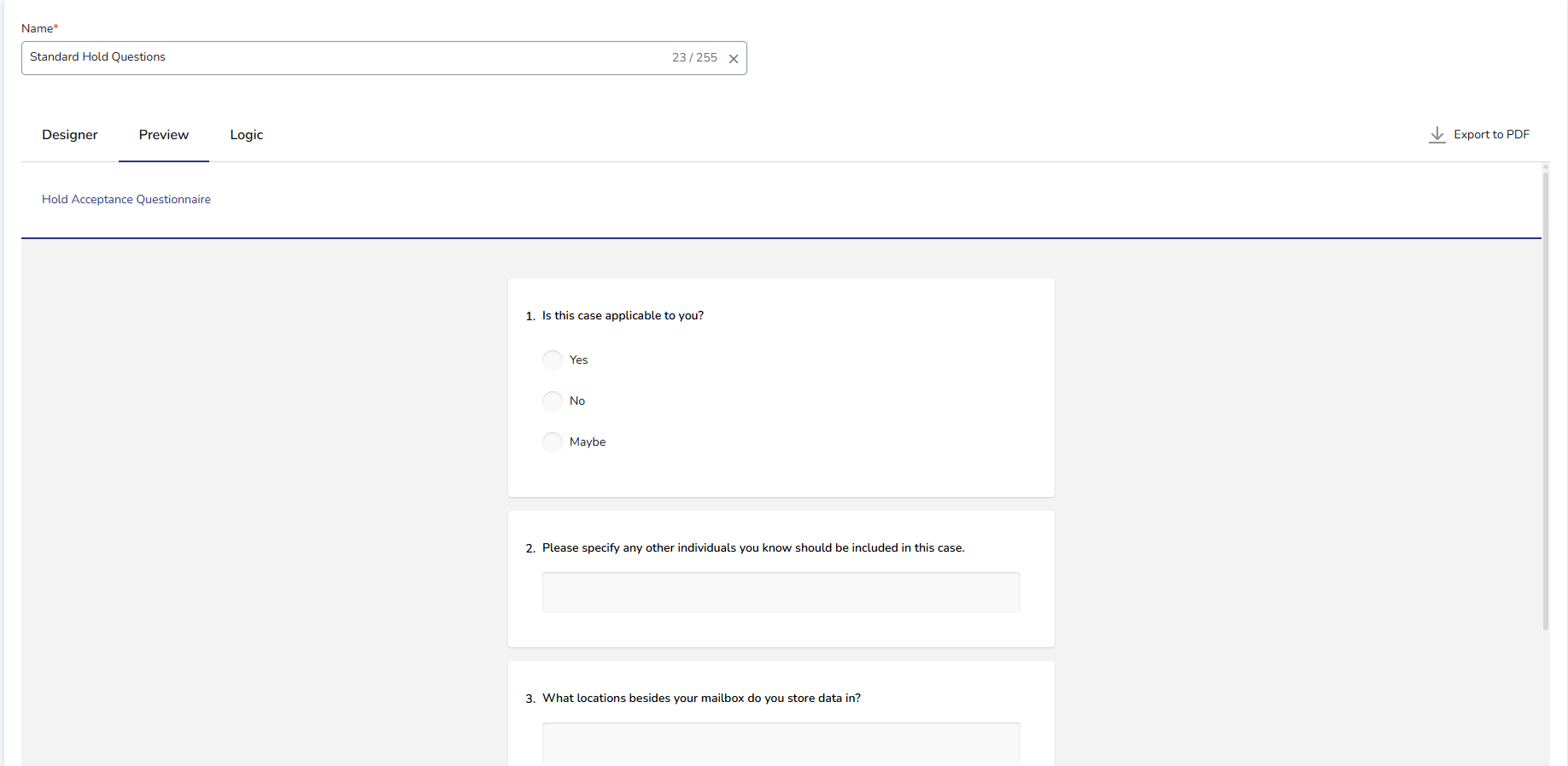Screen dimensions: 1568x766
Task: Click the scroll-up arrow above the preview scrollbar
Action: pyautogui.click(x=1545, y=167)
